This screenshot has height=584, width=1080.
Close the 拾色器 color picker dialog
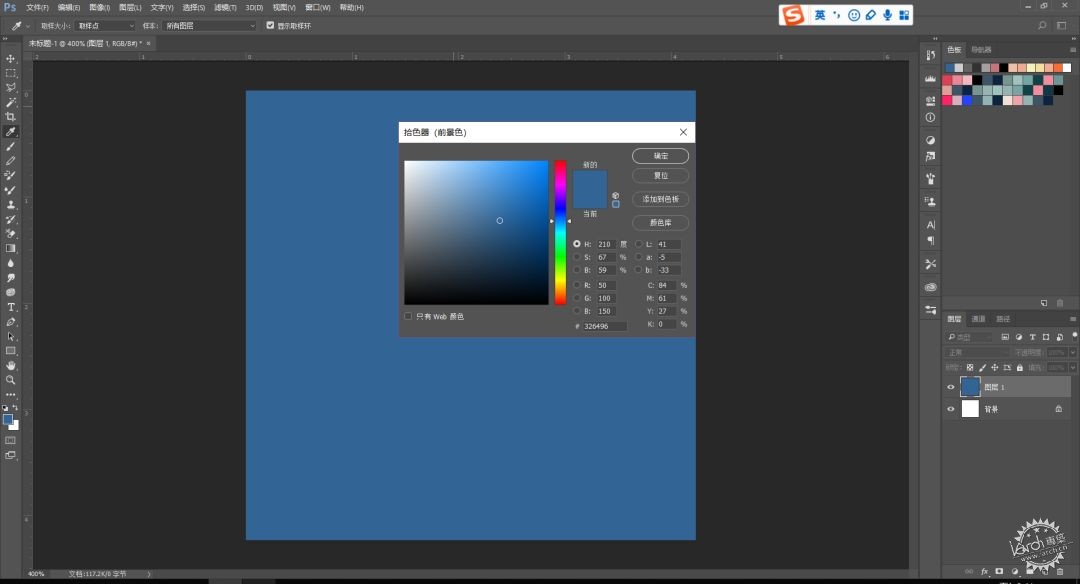(x=683, y=132)
